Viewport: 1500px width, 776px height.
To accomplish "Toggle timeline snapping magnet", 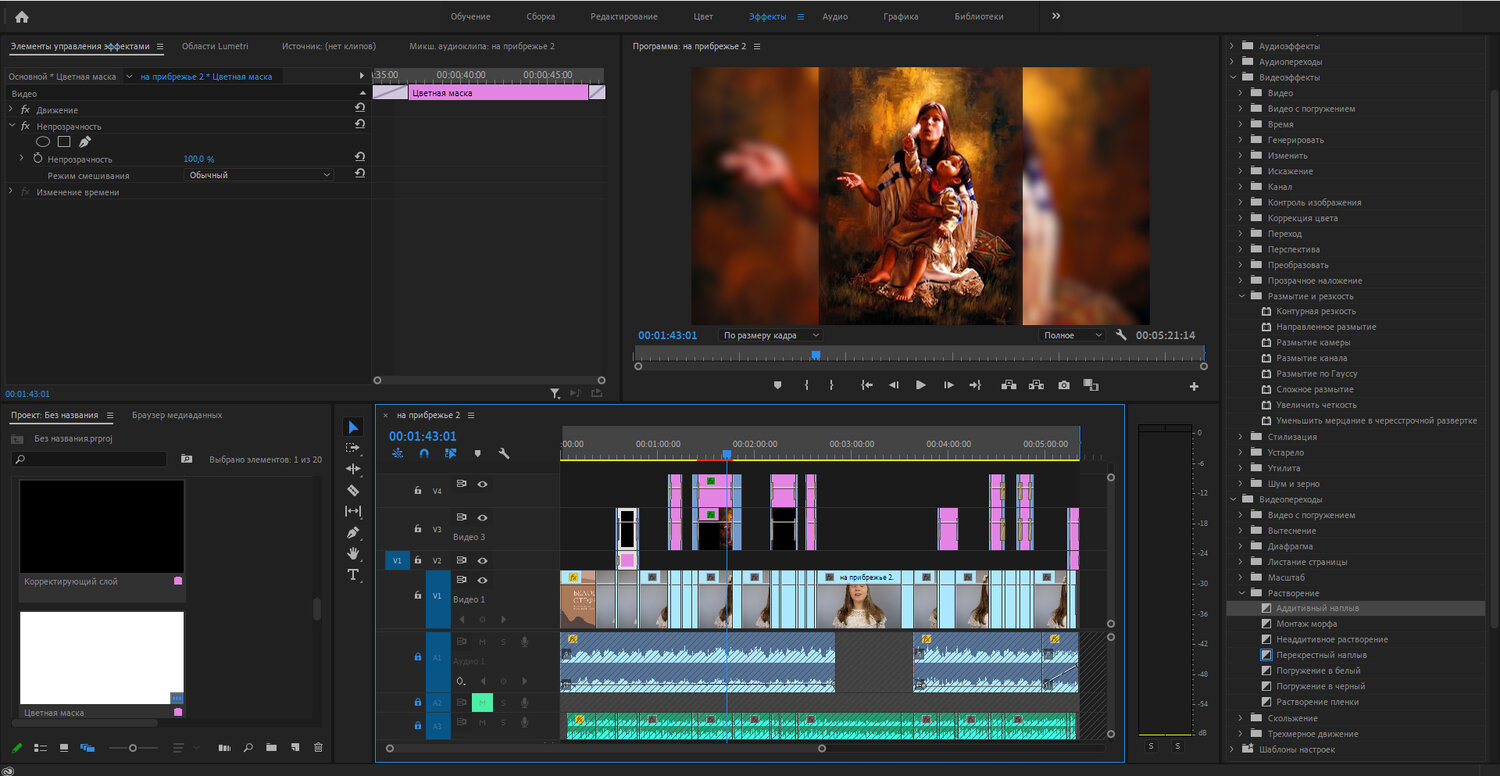I will coord(424,453).
